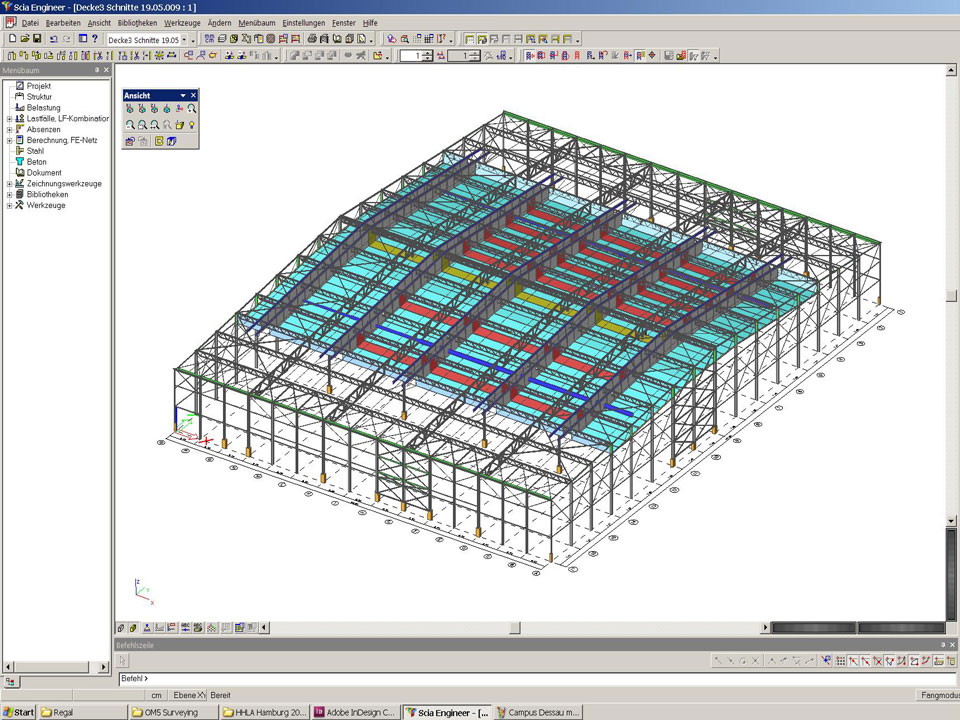Expand the Lastfälle, LF-Kombination tree node

tap(9, 119)
